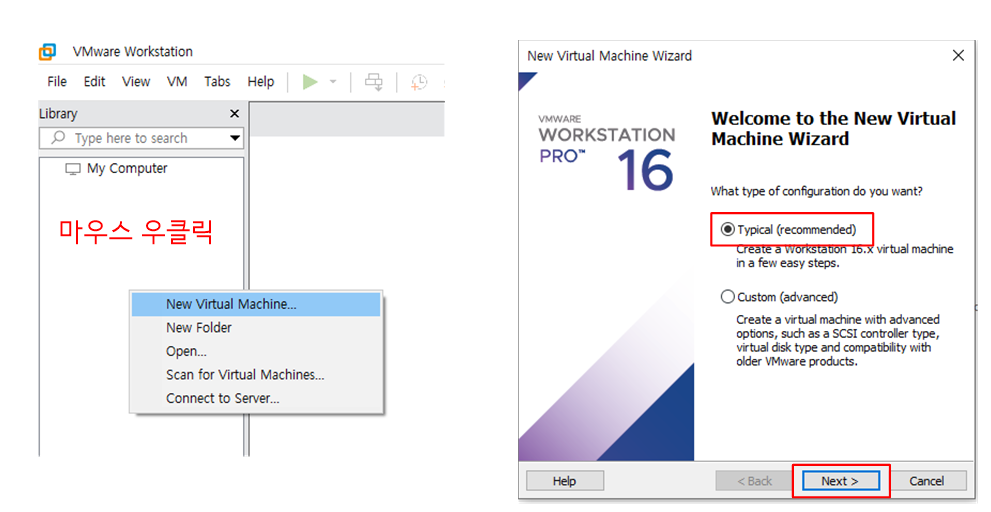Choose Open... from context menu

(256, 351)
